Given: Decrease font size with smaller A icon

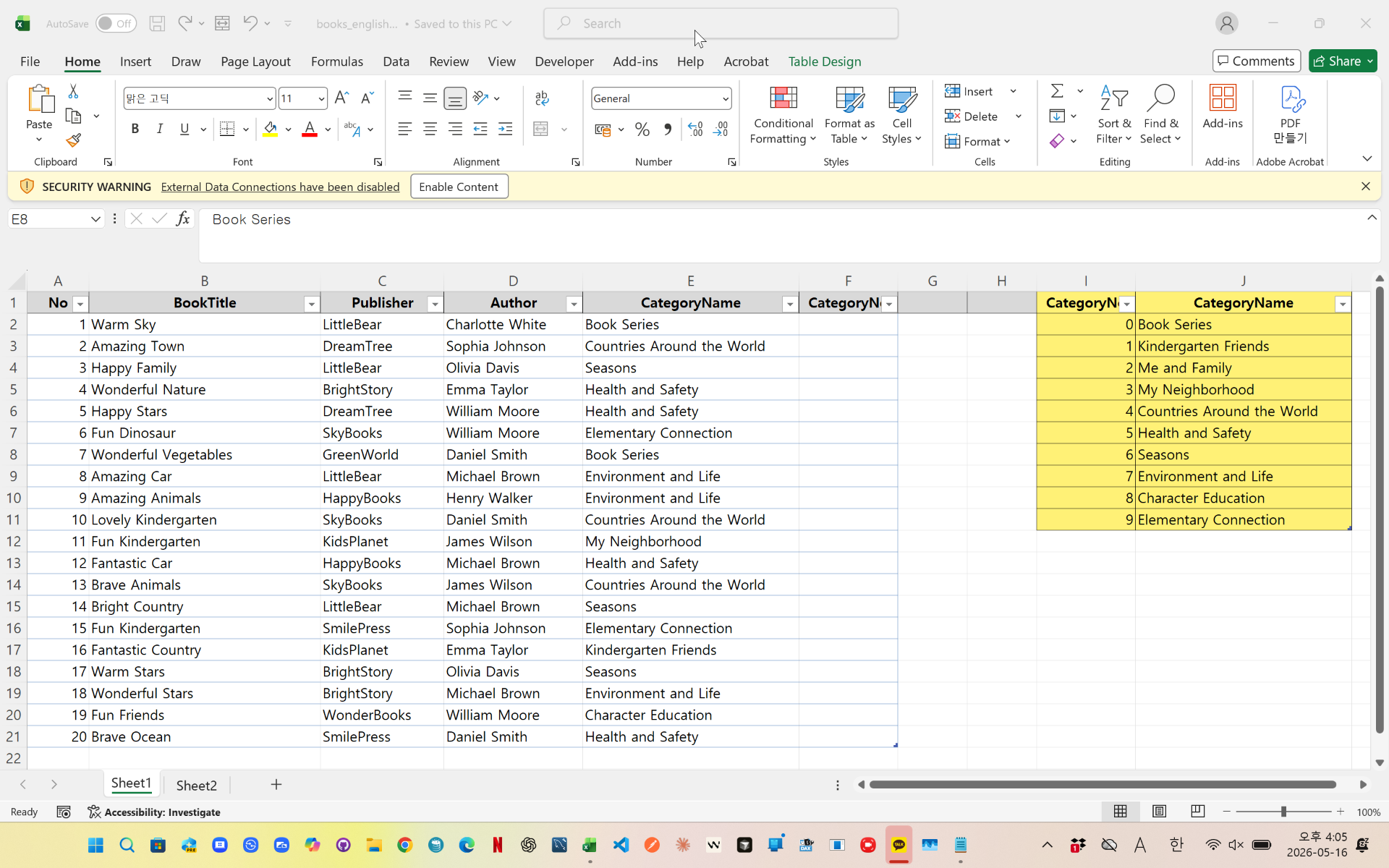Looking at the screenshot, I should [x=367, y=98].
